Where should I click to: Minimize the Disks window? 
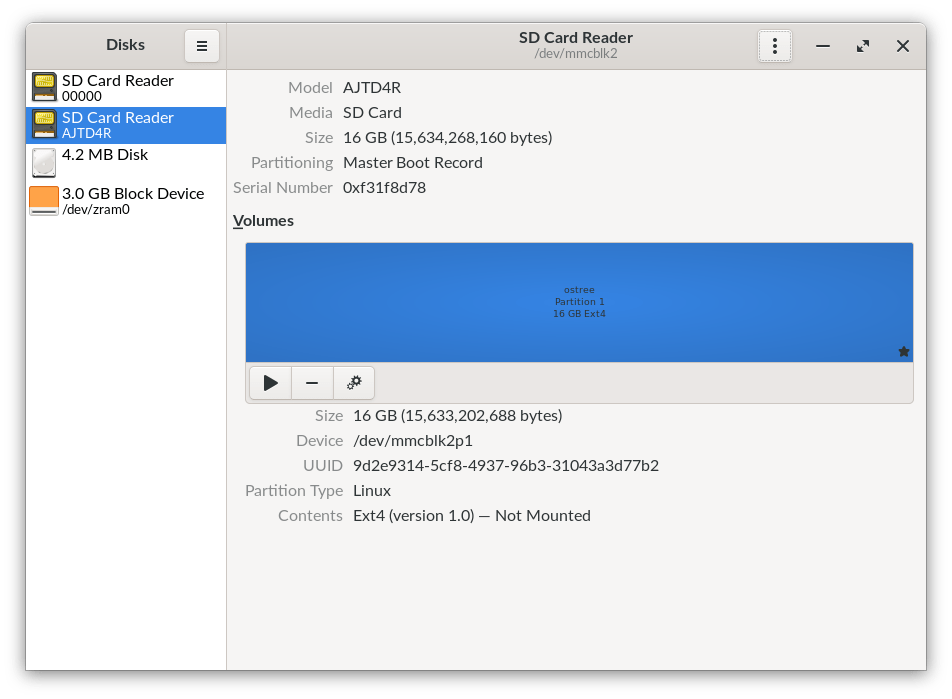point(822,46)
